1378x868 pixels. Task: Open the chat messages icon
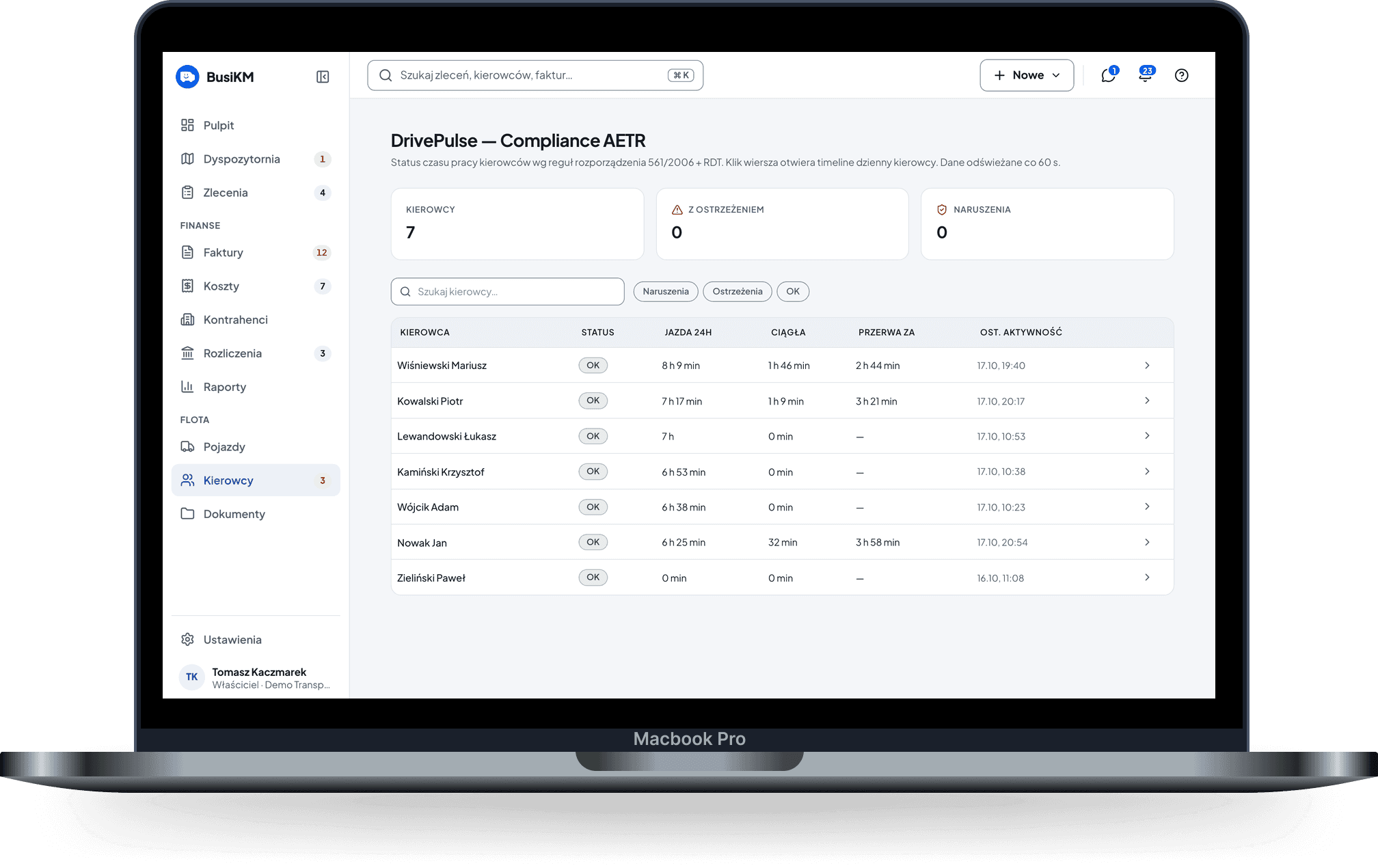[1108, 75]
